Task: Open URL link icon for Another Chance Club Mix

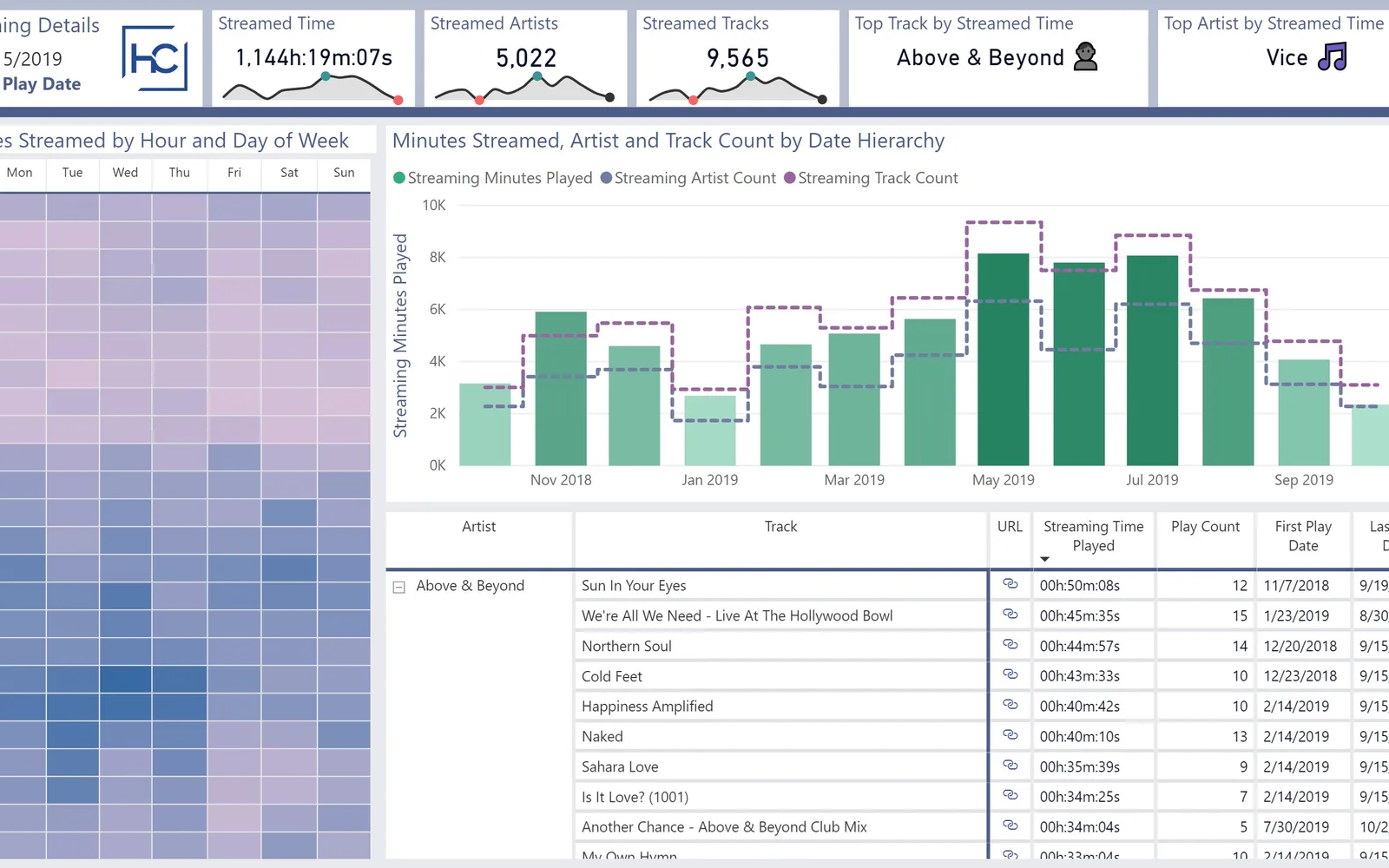Action: [1010, 825]
